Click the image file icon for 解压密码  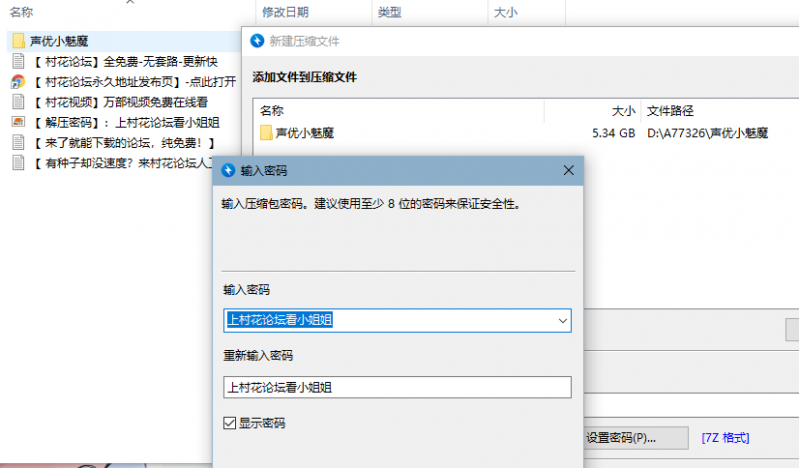coord(18,122)
